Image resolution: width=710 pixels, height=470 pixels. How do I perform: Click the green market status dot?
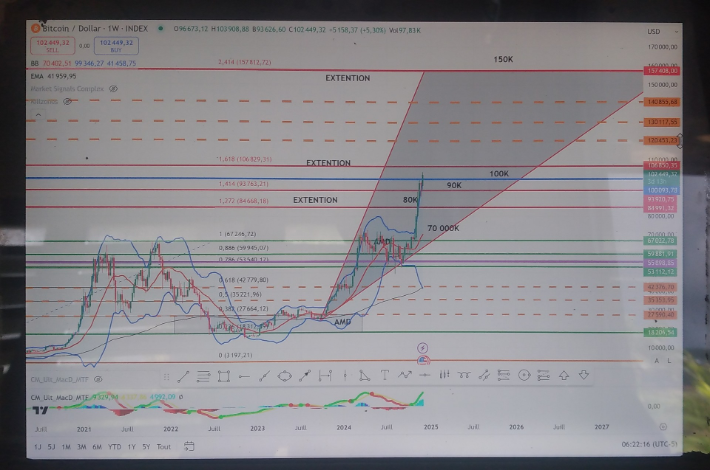pyautogui.click(x=160, y=29)
